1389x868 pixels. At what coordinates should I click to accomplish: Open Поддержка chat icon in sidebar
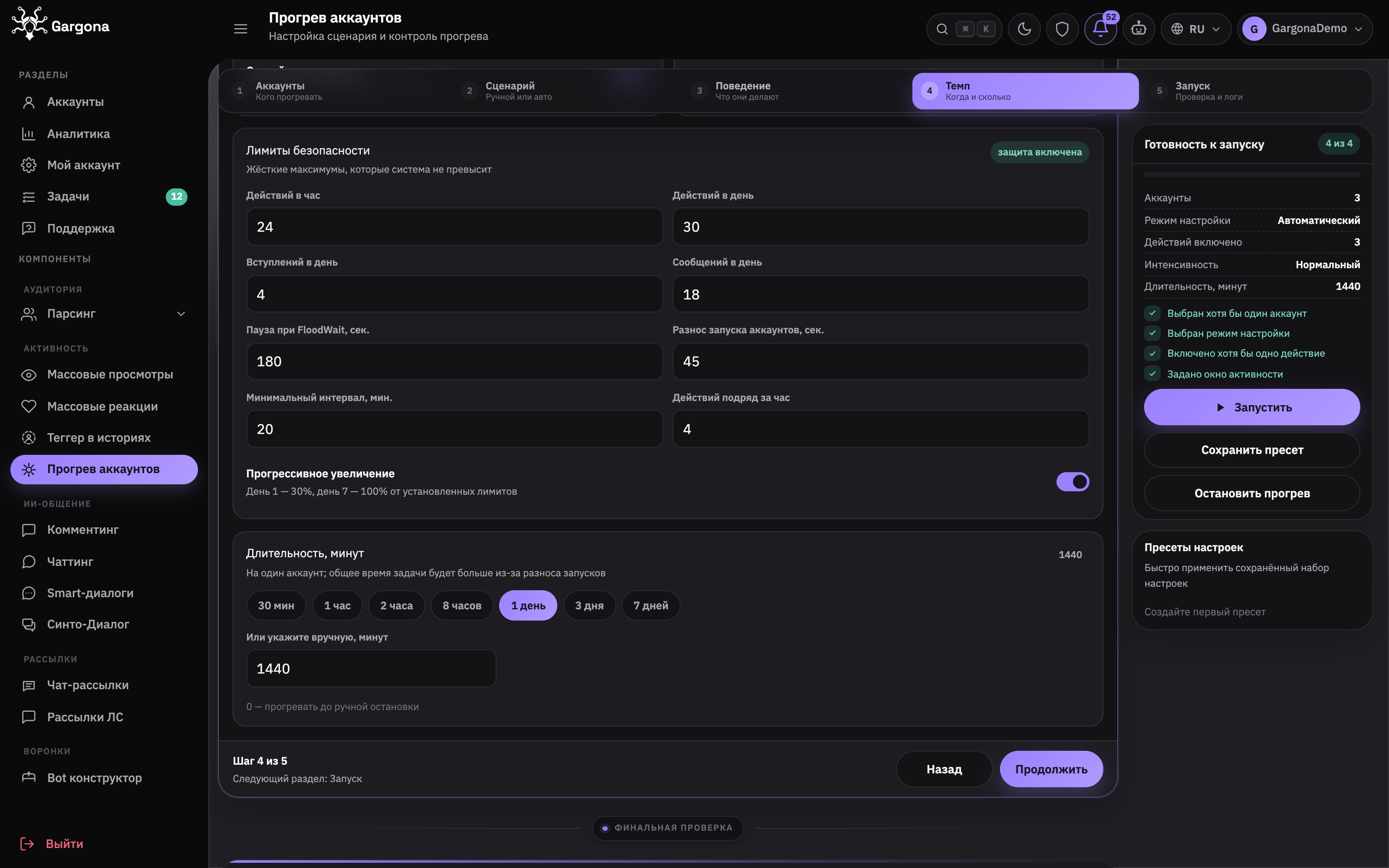[29, 228]
